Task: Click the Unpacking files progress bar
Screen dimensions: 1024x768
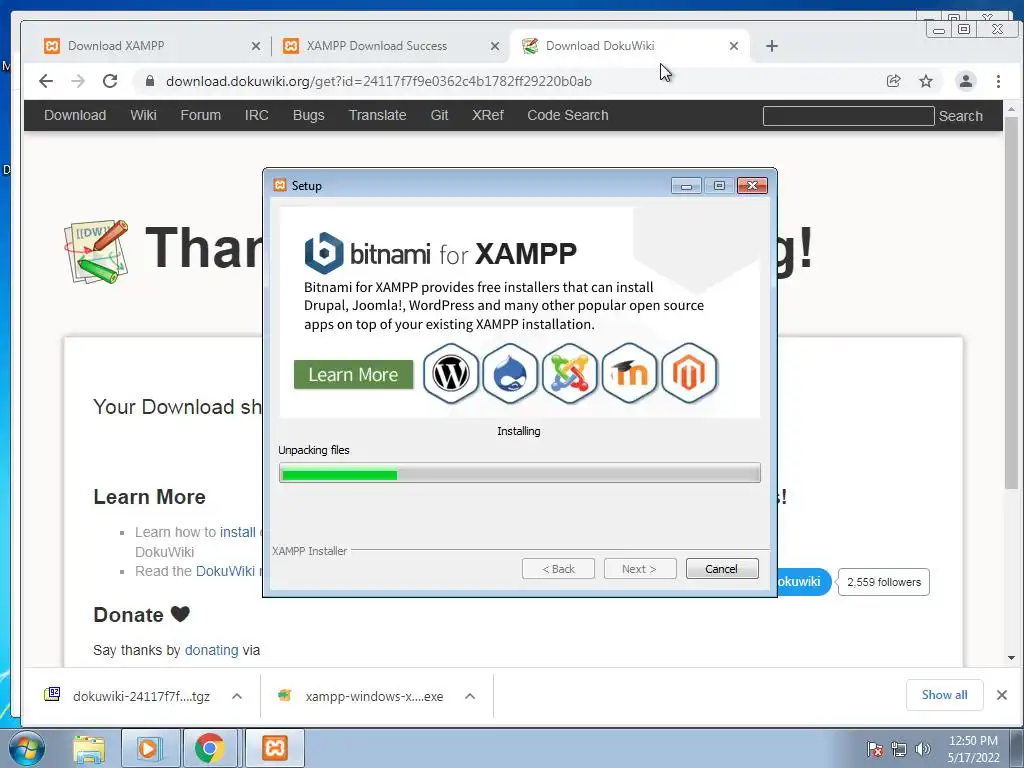Action: pos(520,473)
